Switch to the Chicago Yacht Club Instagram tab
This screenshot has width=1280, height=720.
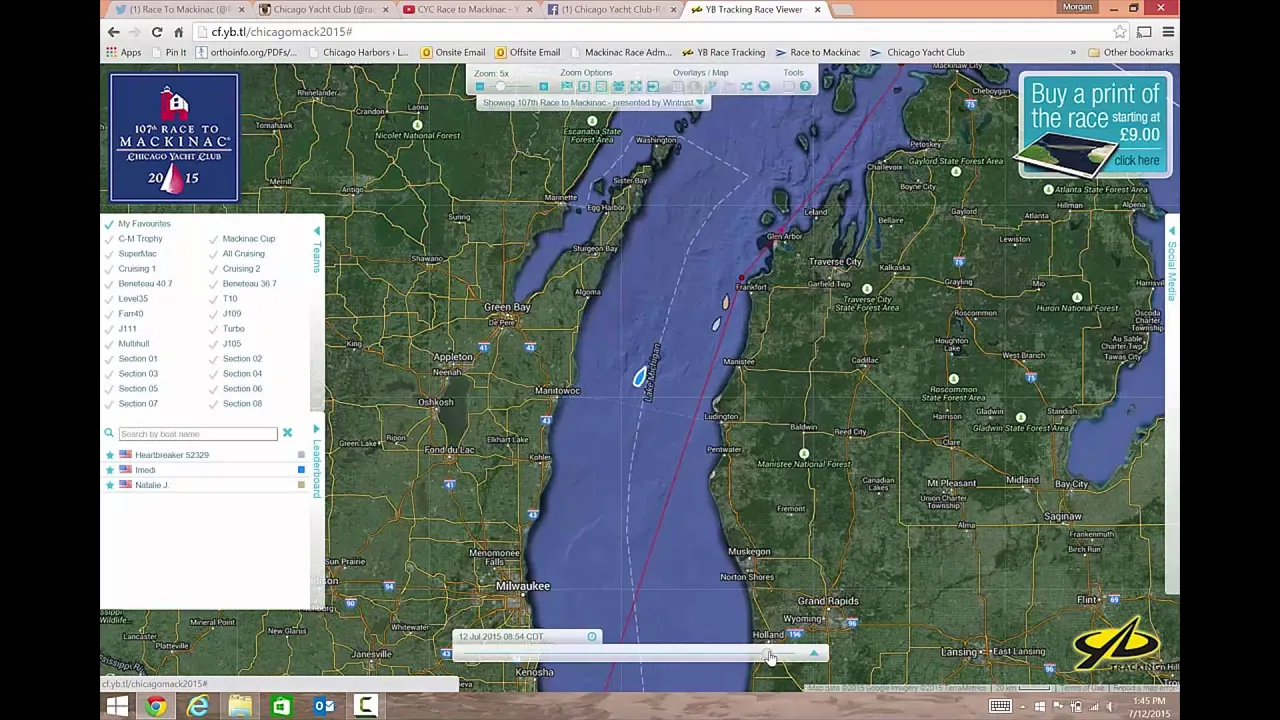pyautogui.click(x=322, y=10)
